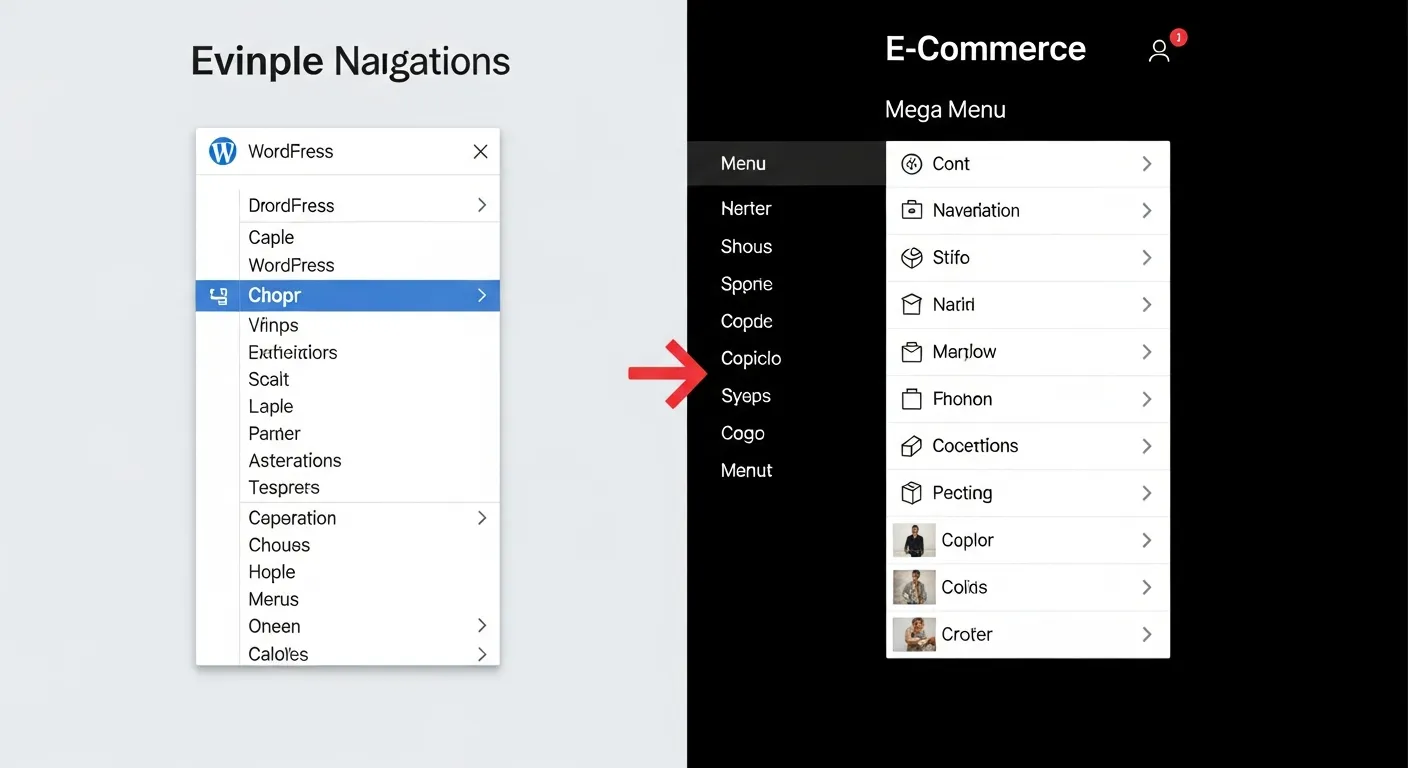The height and width of the screenshot is (768, 1408).
Task: Expand the Chopr submenu arrow
Action: coord(481,296)
